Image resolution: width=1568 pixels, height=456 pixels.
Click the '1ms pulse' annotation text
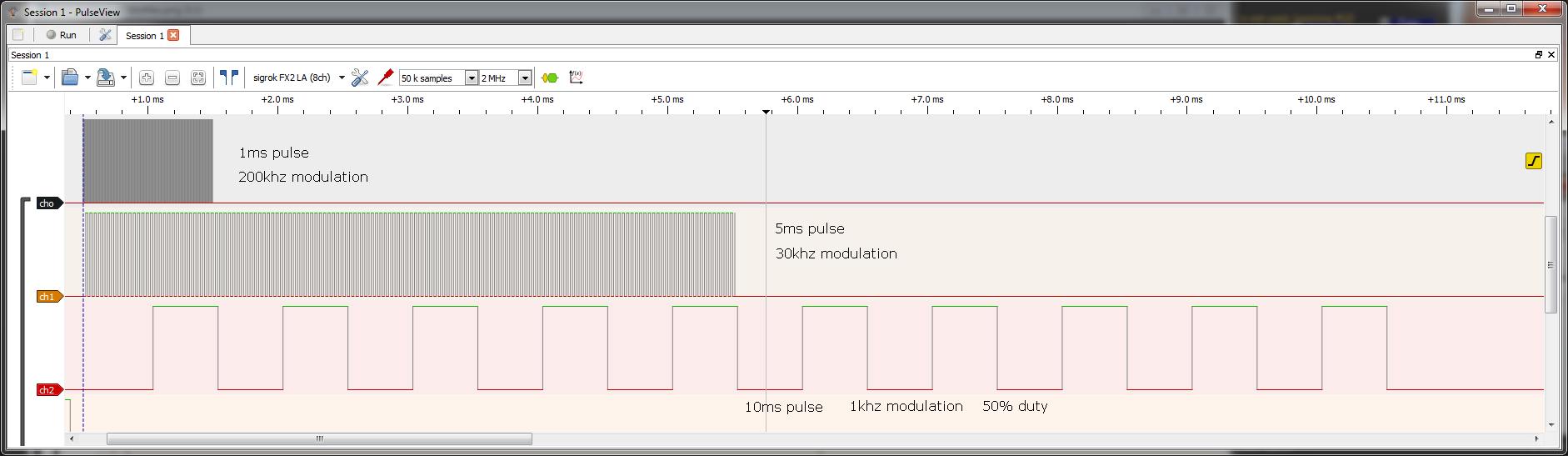click(273, 153)
